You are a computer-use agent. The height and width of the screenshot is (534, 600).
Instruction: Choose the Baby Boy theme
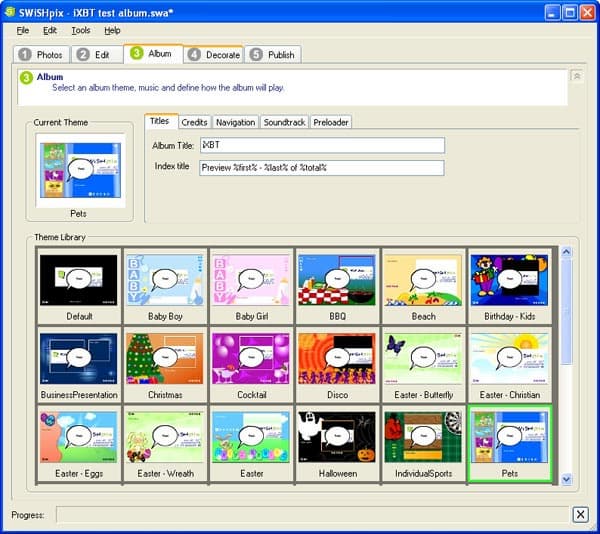coord(165,286)
